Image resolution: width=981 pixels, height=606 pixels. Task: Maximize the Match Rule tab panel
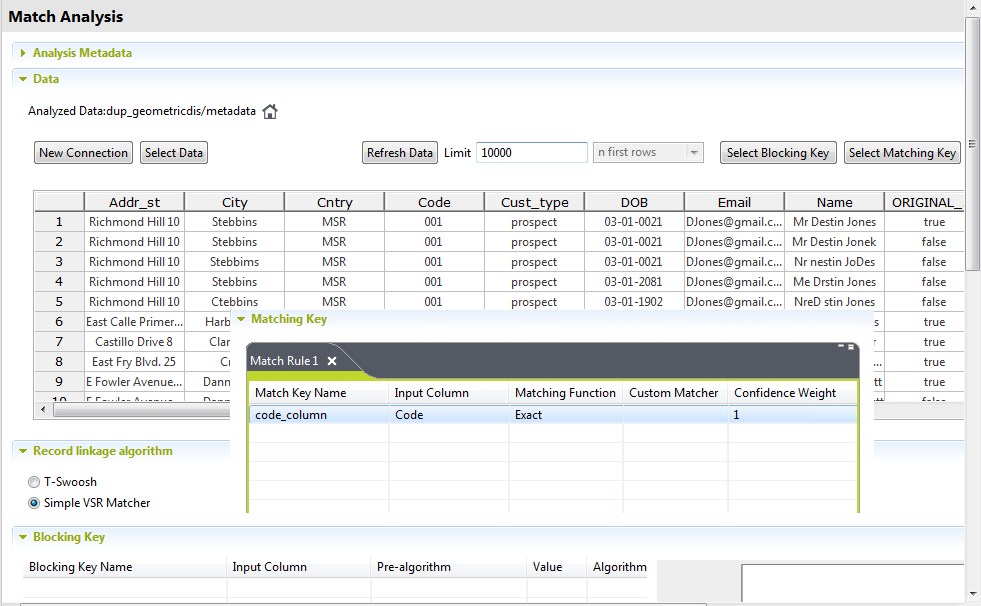point(851,346)
